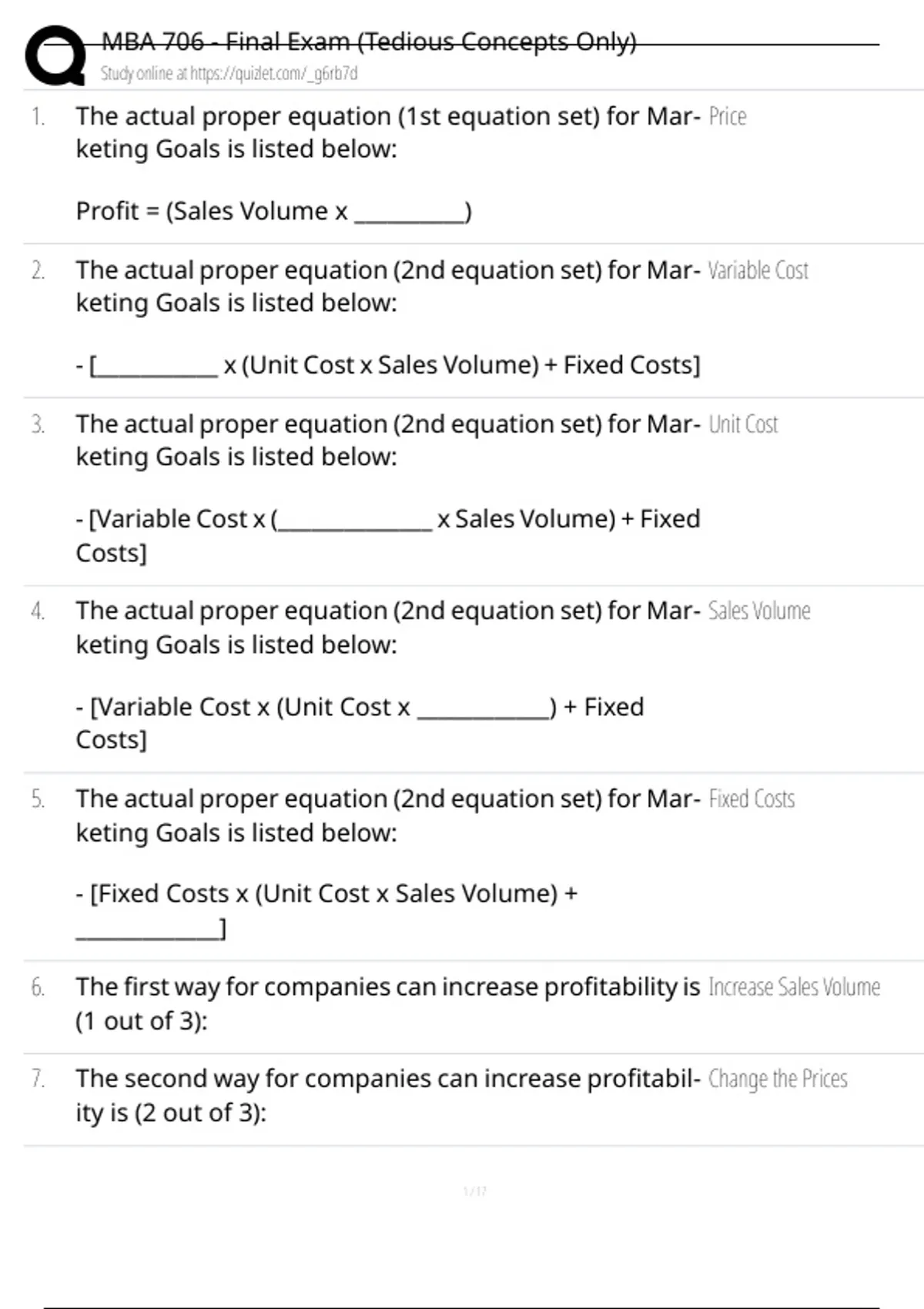Click question number 5
The width and height of the screenshot is (924, 1309).
point(38,799)
